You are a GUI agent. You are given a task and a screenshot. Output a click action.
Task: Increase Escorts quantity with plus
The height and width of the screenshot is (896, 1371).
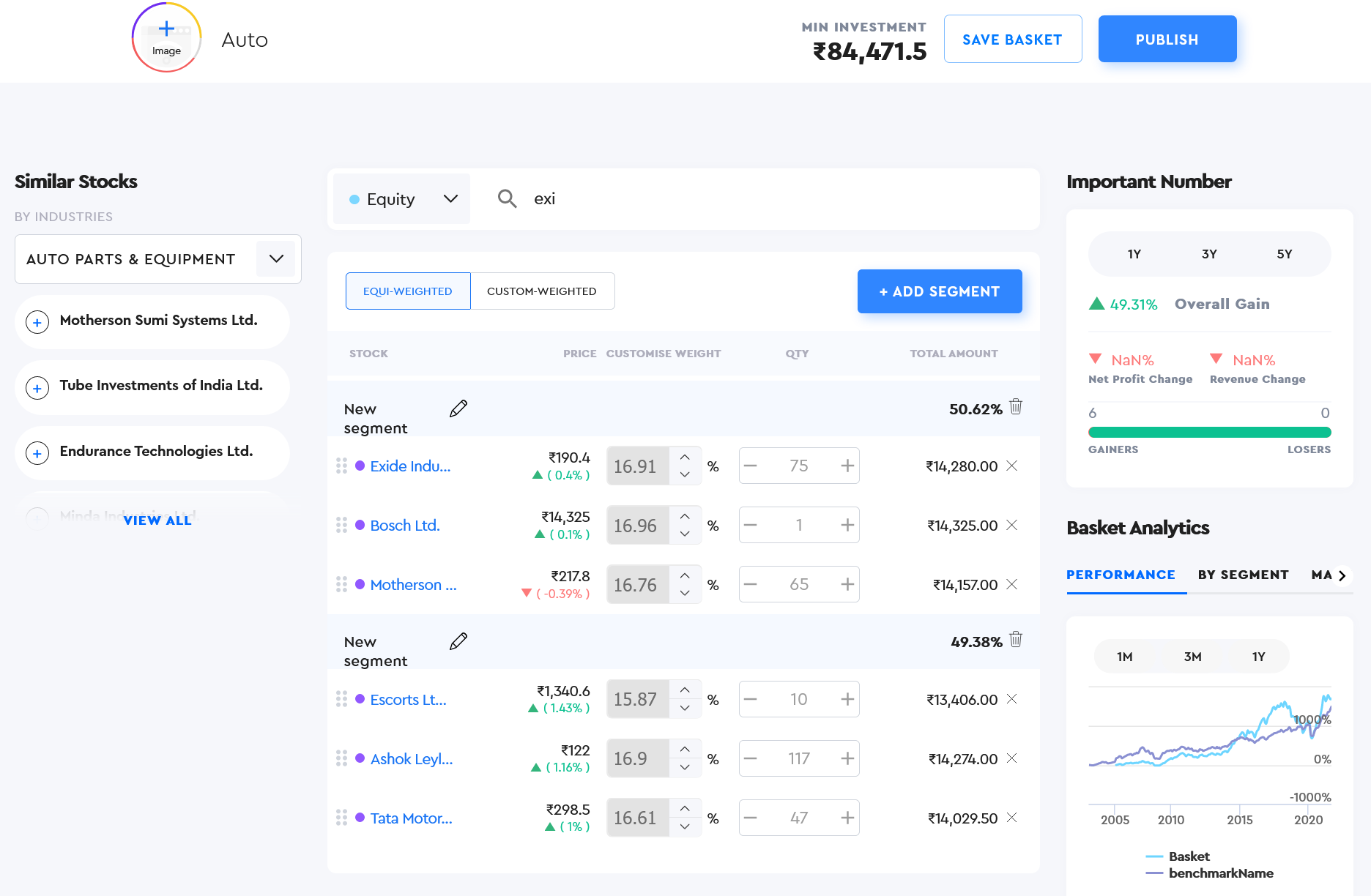coord(847,699)
